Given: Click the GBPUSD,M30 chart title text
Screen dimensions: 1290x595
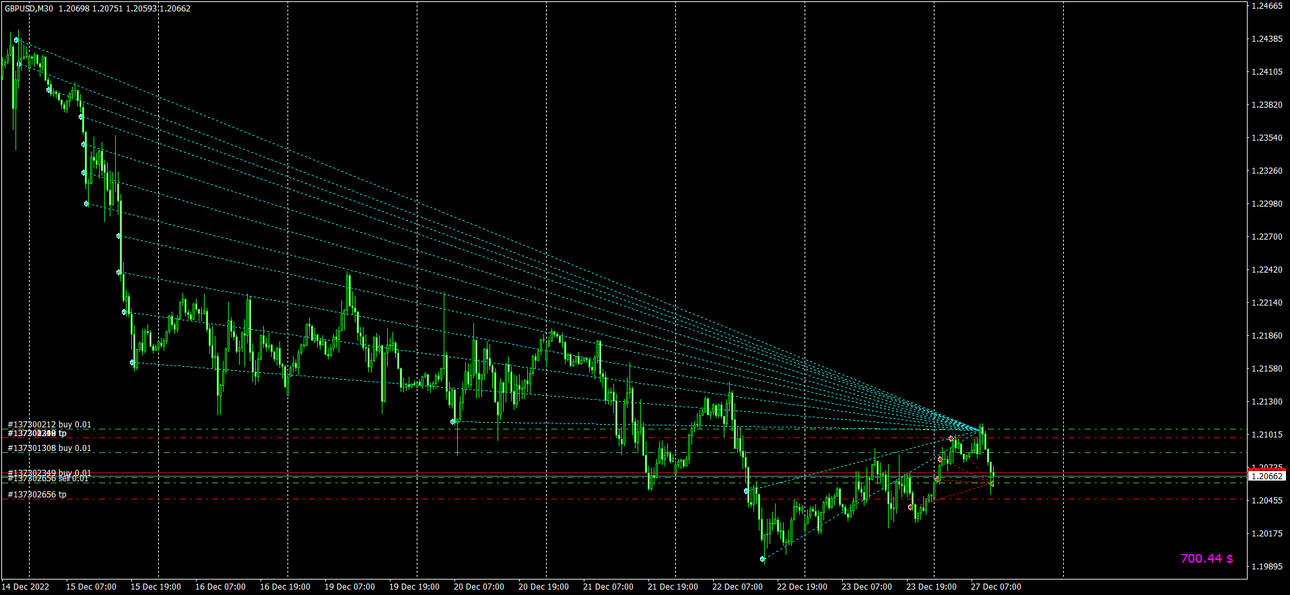Looking at the screenshot, I should tap(26, 8).
